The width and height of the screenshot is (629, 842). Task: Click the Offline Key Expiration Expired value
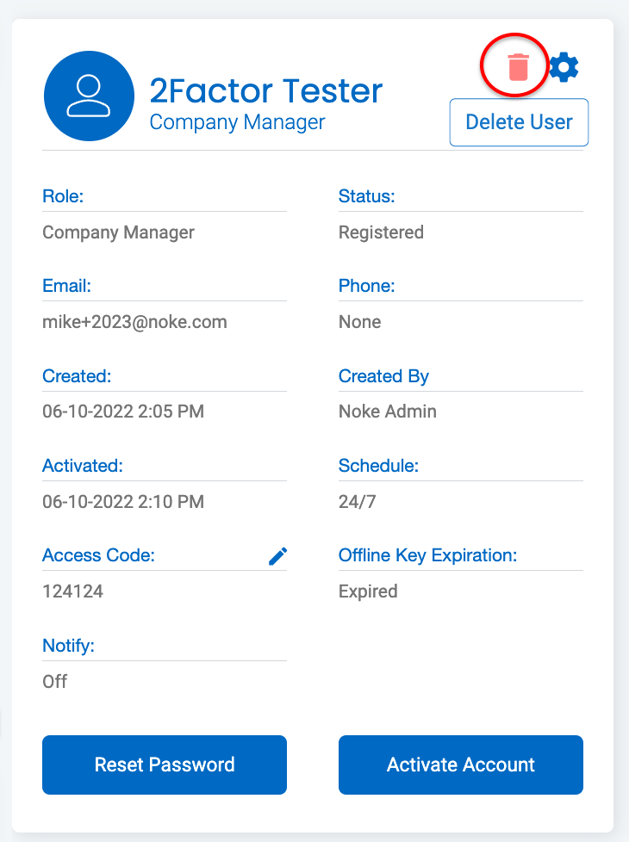[x=368, y=591]
